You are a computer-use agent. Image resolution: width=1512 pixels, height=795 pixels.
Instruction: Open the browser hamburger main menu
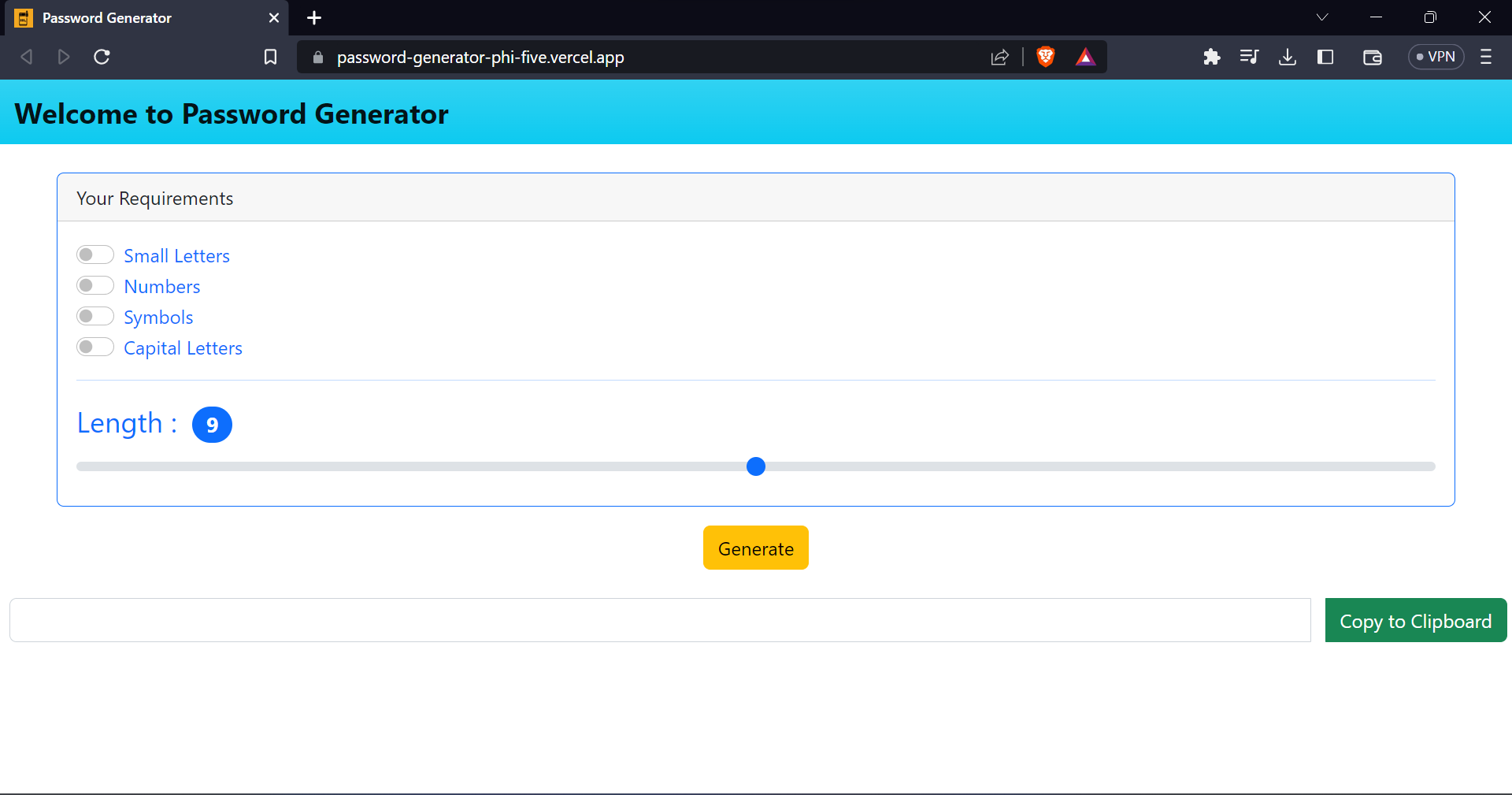tap(1486, 57)
